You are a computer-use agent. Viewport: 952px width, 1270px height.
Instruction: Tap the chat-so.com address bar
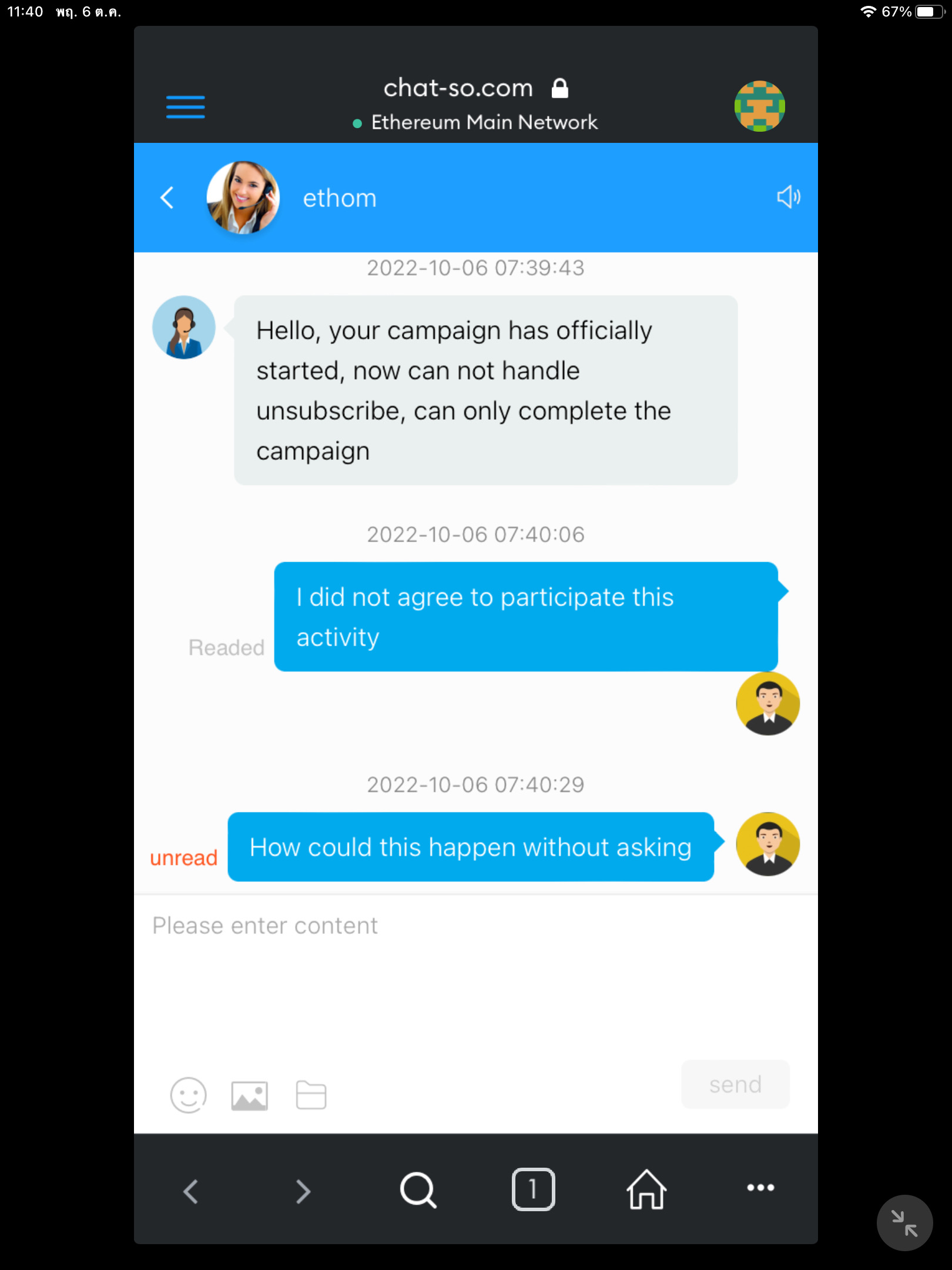(x=475, y=88)
